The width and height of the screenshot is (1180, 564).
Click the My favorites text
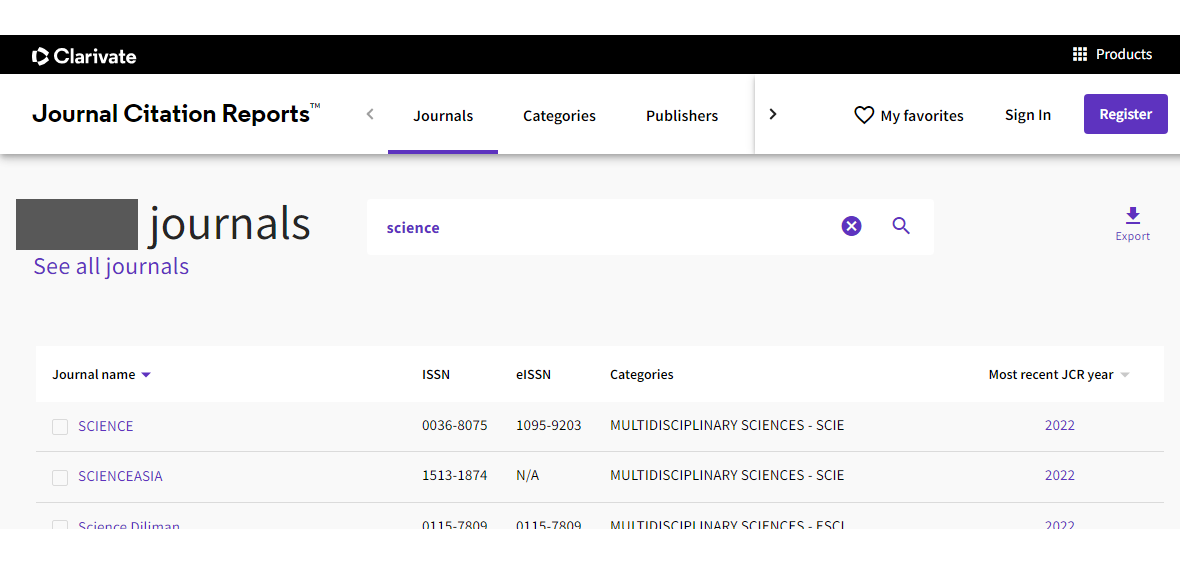click(922, 116)
